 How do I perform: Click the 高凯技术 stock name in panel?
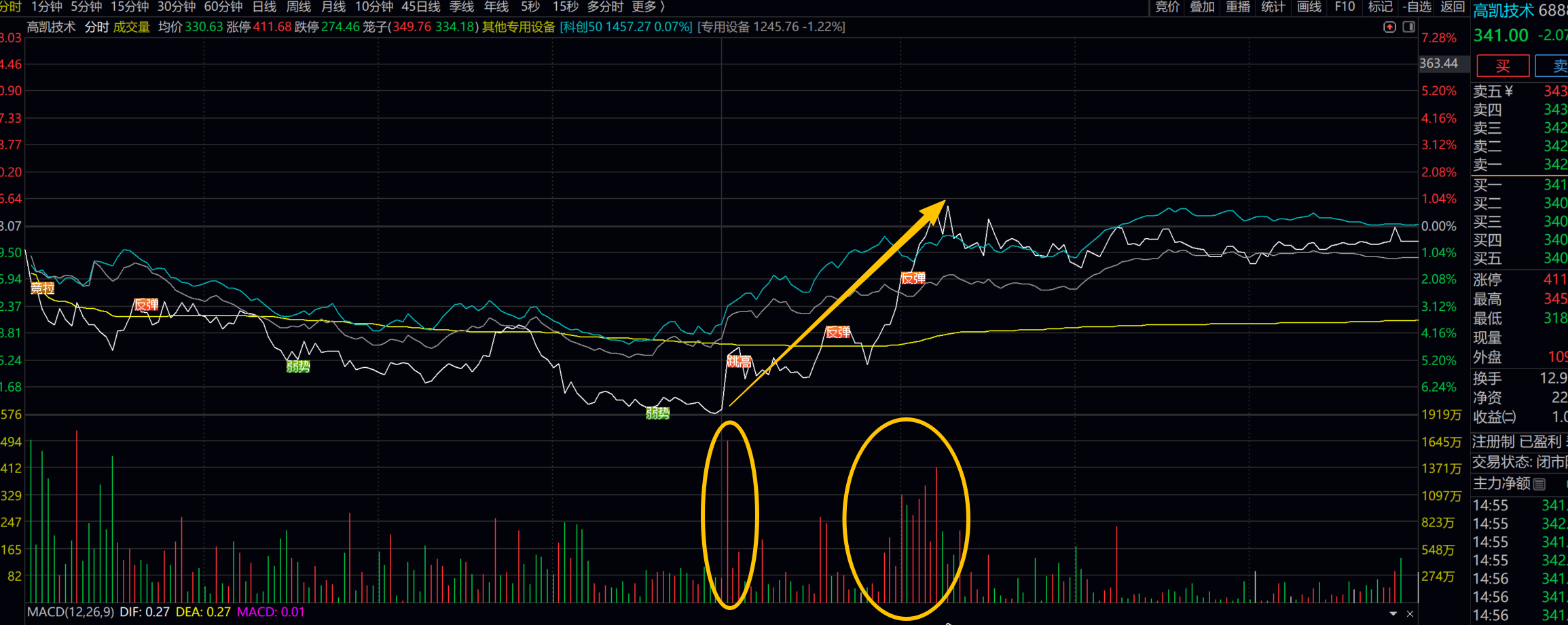(1503, 11)
